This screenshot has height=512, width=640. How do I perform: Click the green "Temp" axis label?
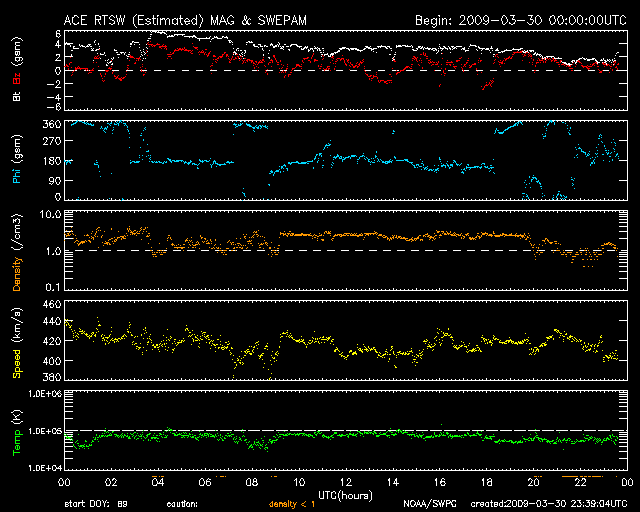[x=17, y=443]
